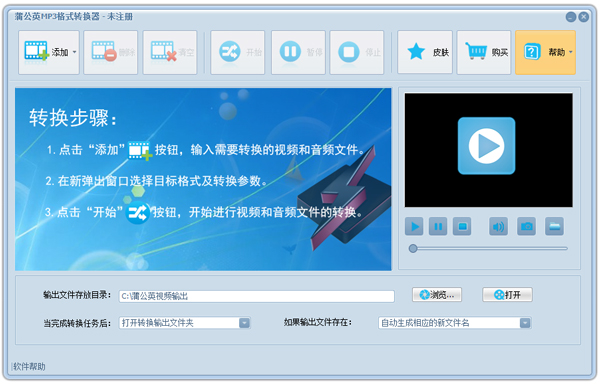Click the preview seek slider handle
600x384 pixels.
point(413,249)
